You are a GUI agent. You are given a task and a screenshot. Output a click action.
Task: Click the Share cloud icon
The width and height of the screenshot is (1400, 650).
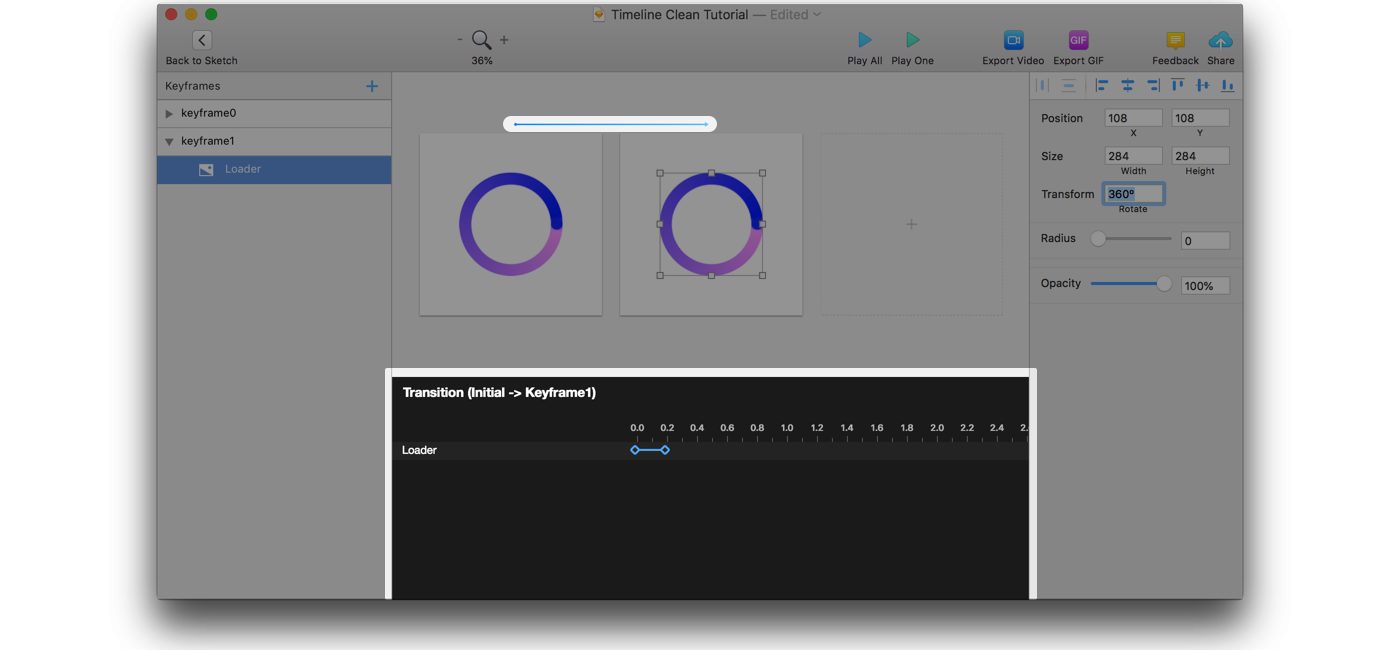tap(1221, 40)
